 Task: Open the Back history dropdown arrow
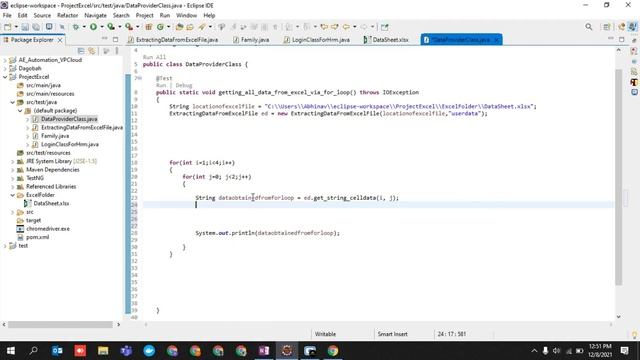tap(354, 27)
